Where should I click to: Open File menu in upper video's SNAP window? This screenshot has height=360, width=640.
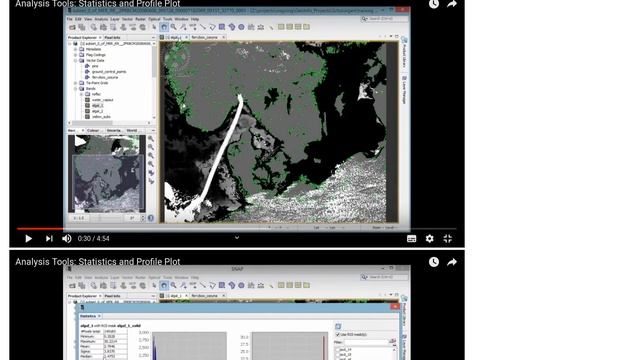[x=69, y=19]
